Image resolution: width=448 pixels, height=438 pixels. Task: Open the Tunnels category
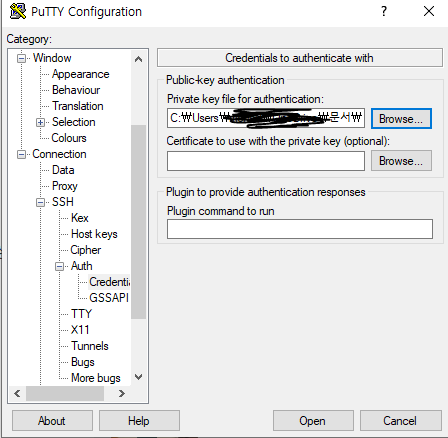pos(90,346)
